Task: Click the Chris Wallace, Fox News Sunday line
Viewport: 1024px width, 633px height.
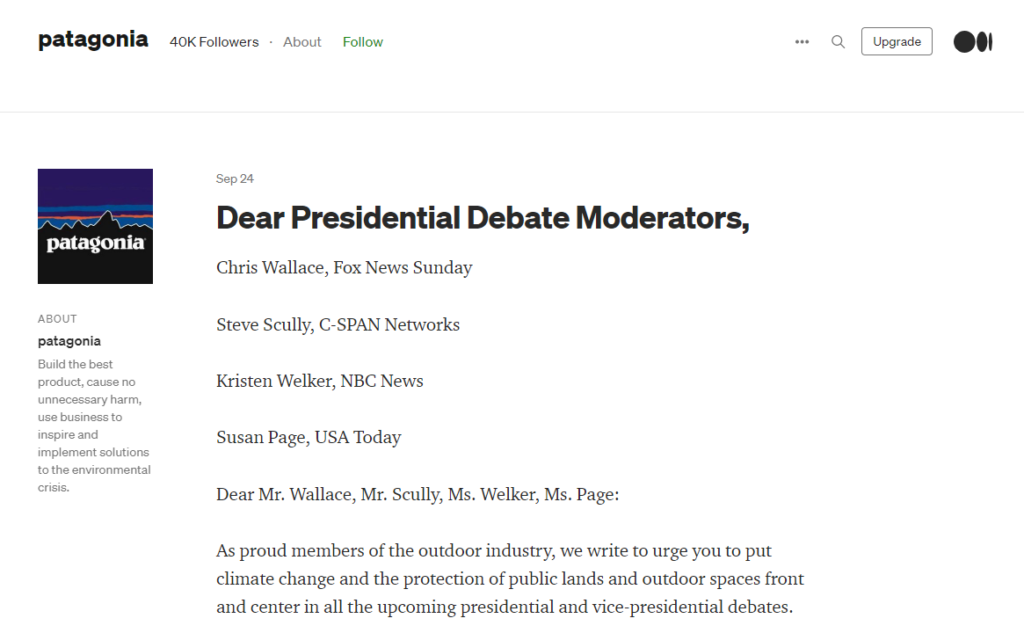Action: point(344,268)
